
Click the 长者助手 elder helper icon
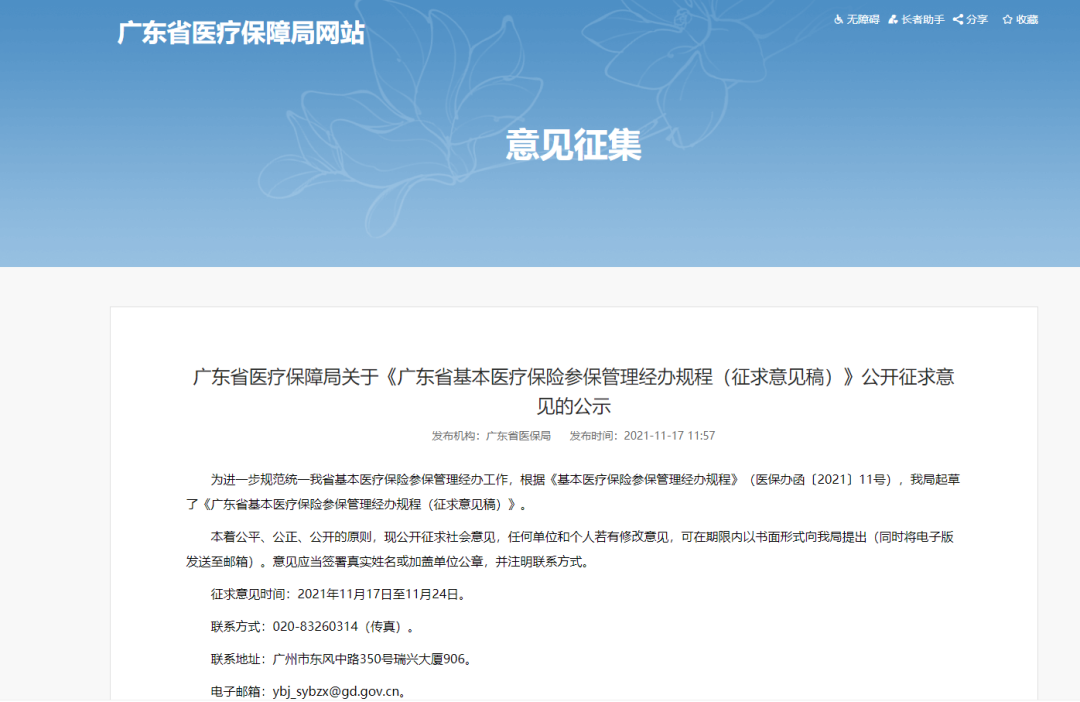(x=893, y=19)
